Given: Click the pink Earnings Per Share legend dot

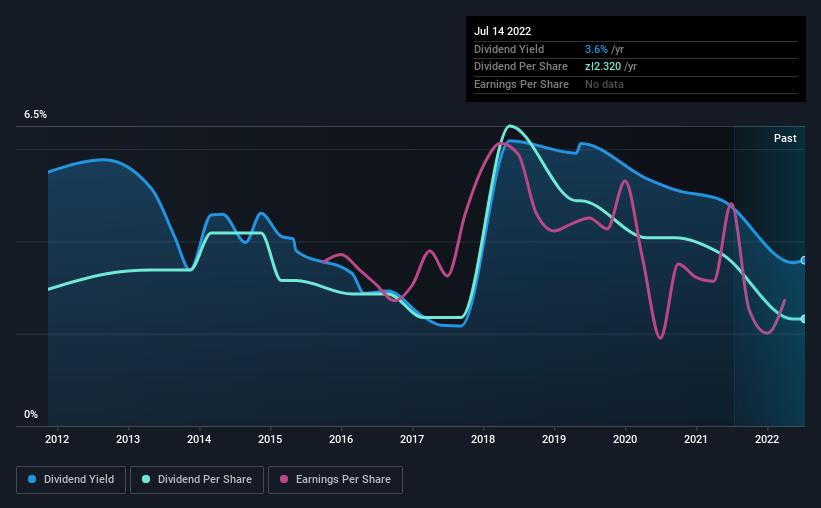Looking at the screenshot, I should [x=284, y=479].
